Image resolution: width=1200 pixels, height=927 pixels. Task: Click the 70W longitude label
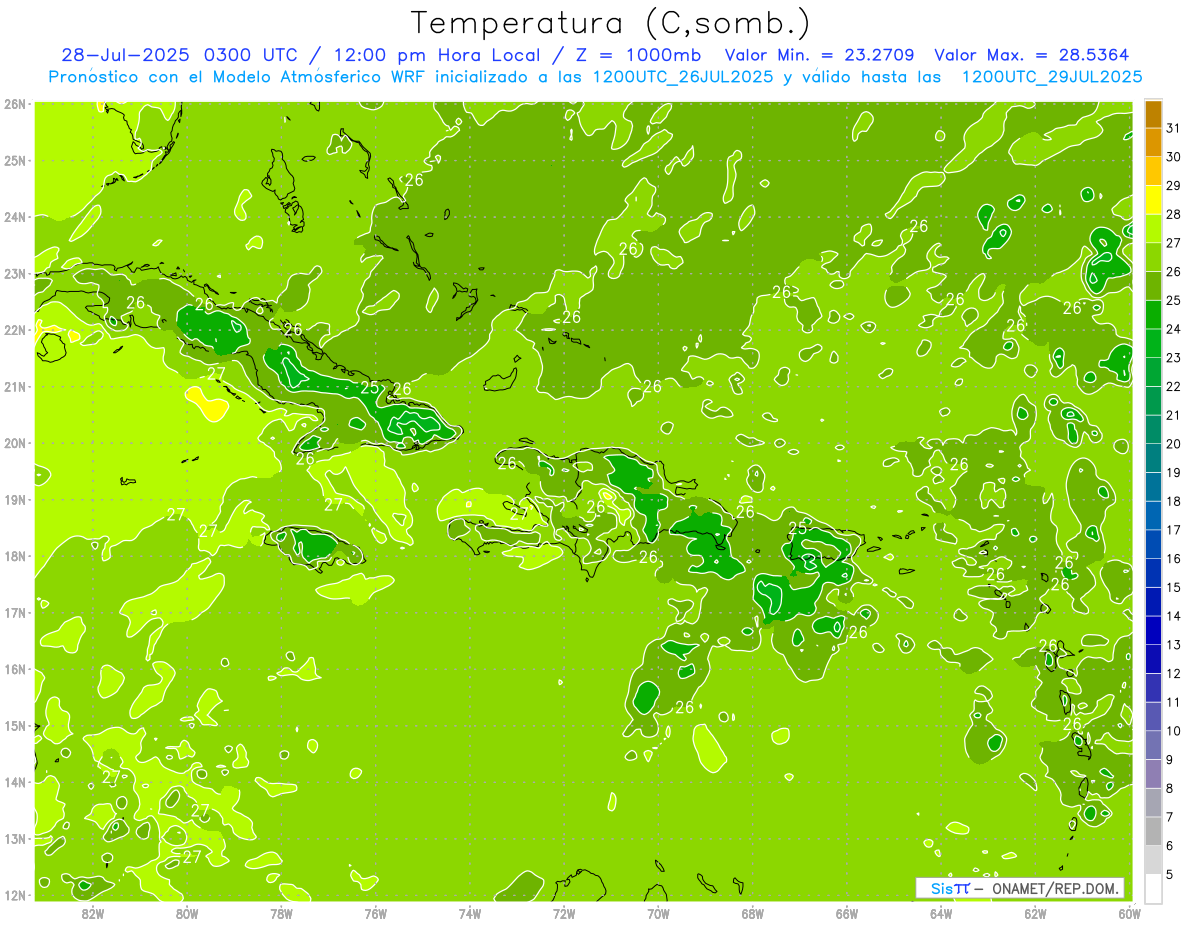pos(658,913)
